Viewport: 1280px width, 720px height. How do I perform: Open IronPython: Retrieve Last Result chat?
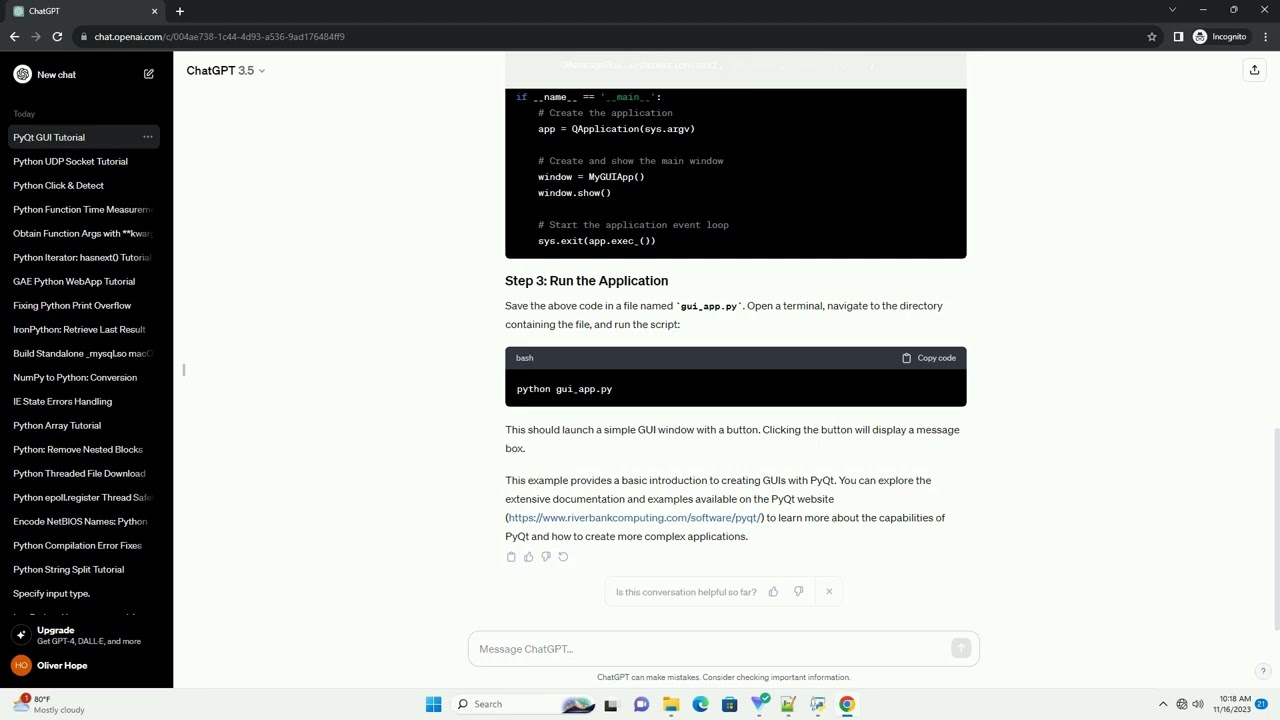86,329
